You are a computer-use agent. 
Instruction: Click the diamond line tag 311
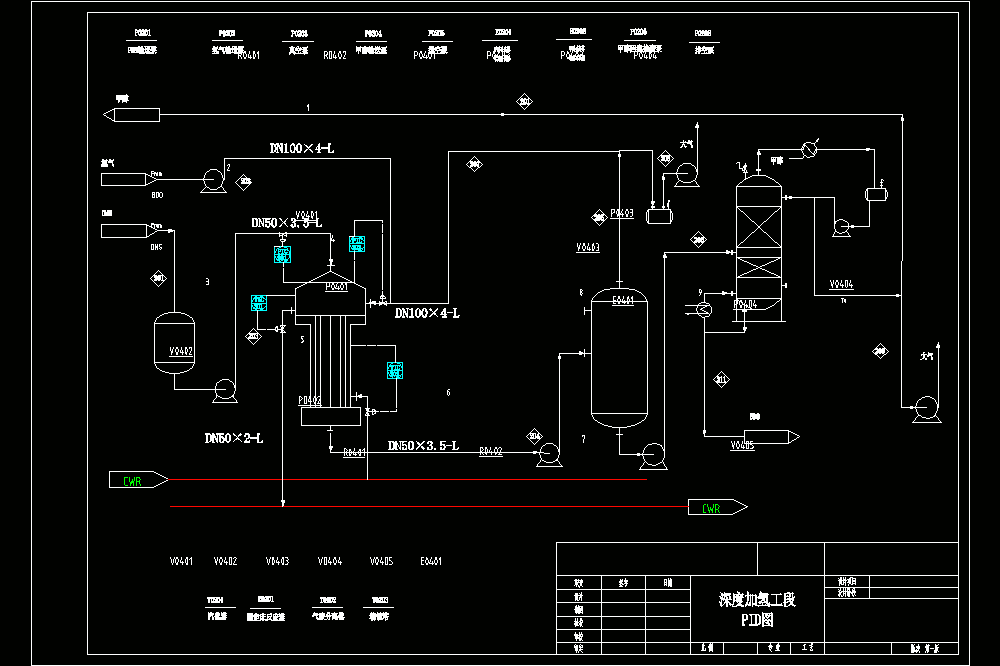pyautogui.click(x=721, y=380)
